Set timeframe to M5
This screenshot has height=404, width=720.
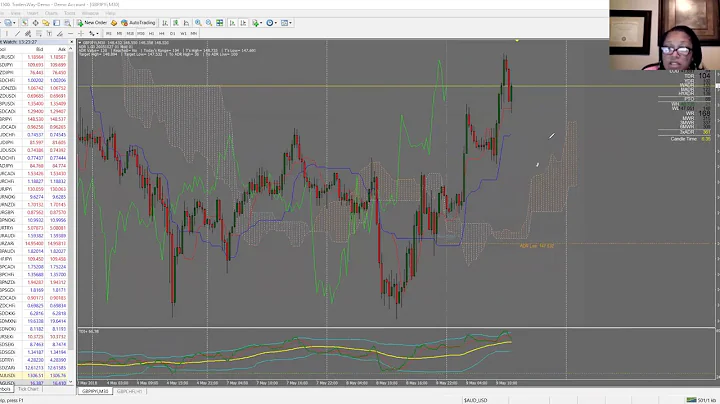[x=119, y=34]
